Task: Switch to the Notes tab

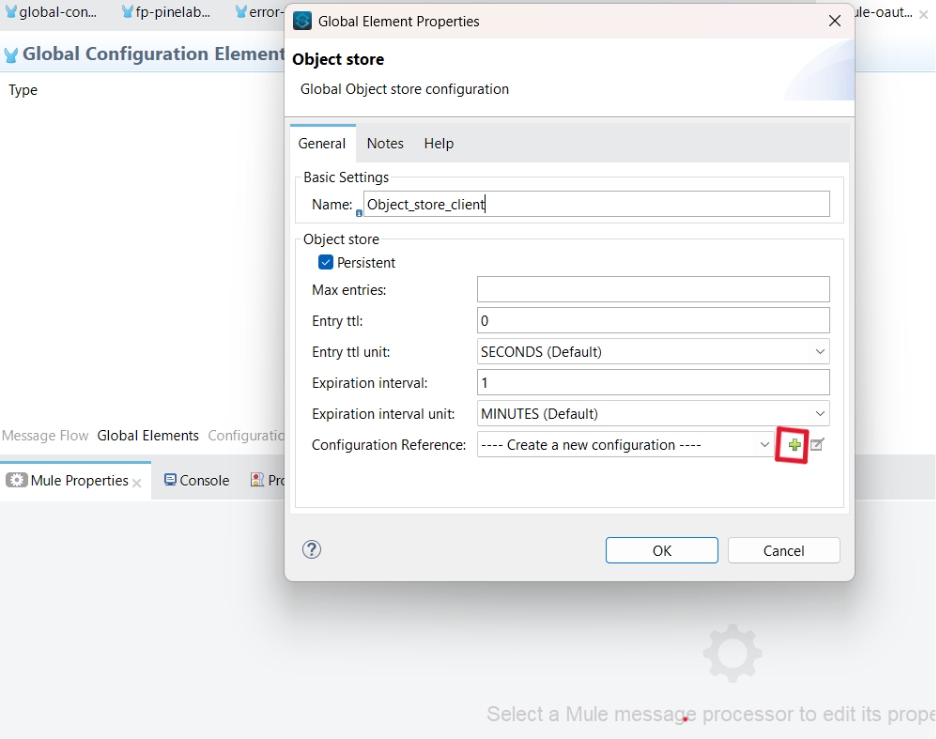Action: (x=384, y=143)
